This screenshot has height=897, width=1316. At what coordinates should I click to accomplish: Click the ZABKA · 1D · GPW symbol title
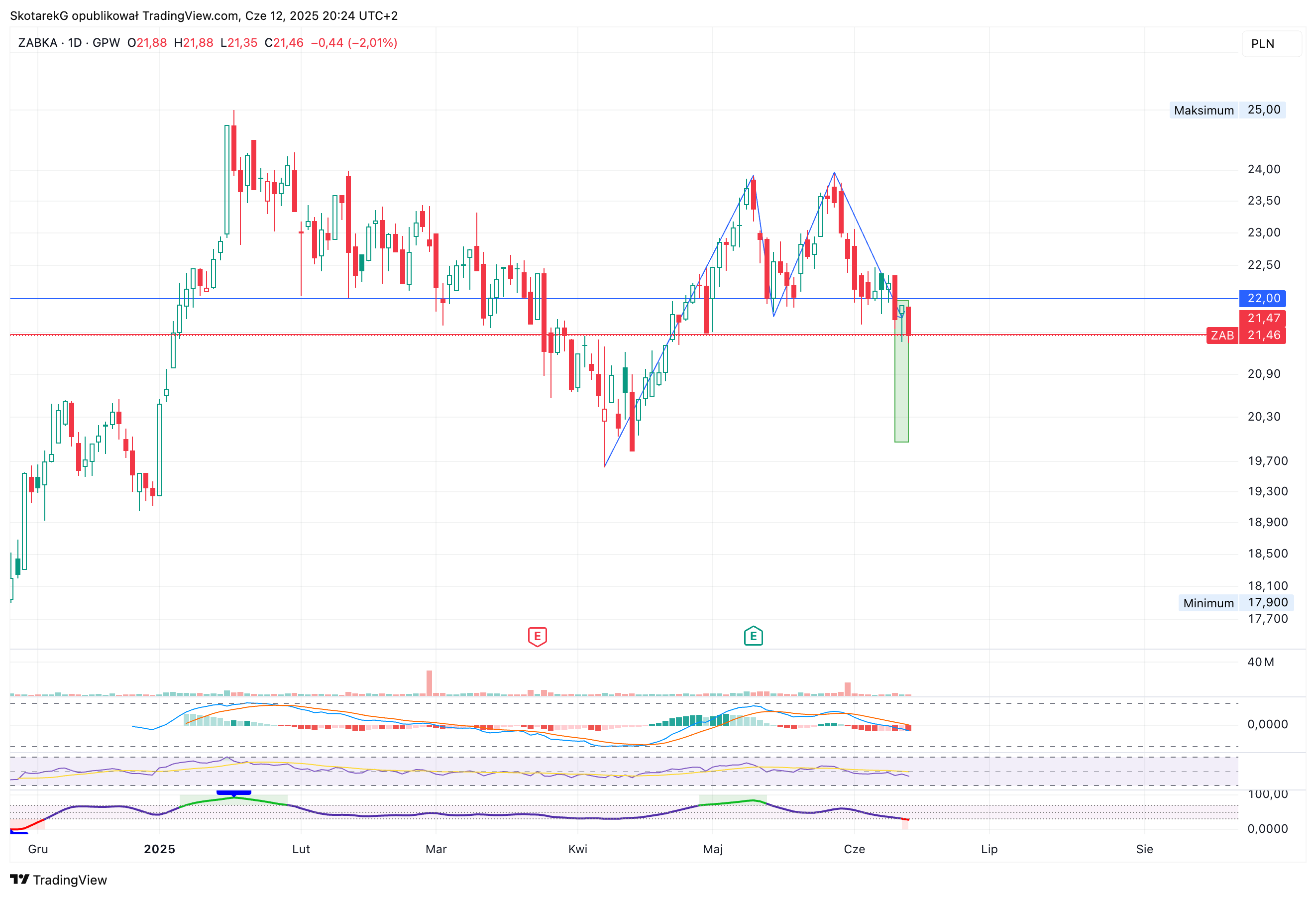(69, 43)
